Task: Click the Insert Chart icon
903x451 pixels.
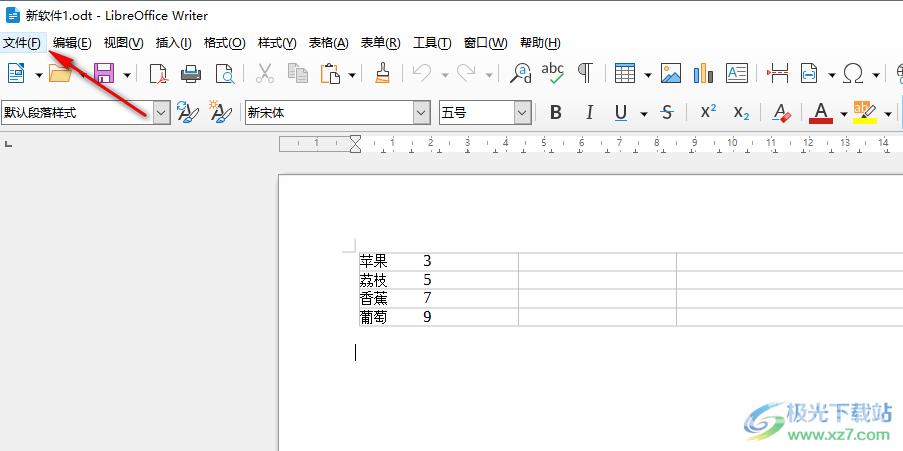Action: (703, 74)
